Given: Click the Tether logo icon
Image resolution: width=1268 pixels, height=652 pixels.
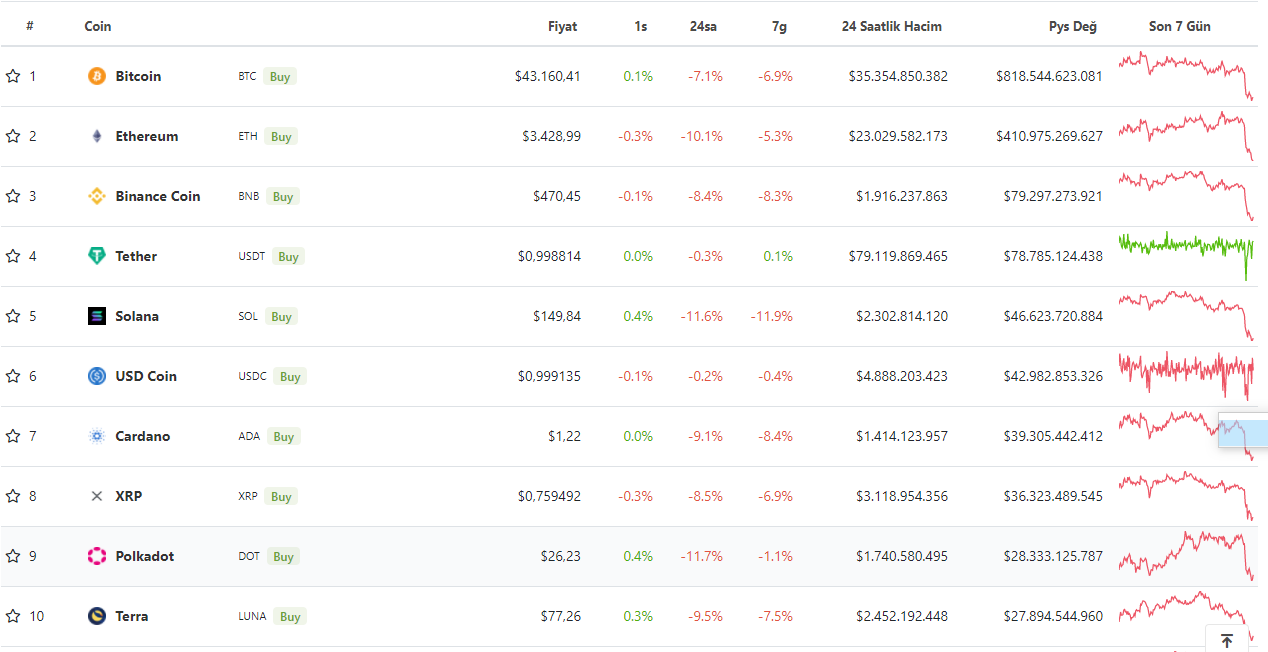Looking at the screenshot, I should coord(97,256).
